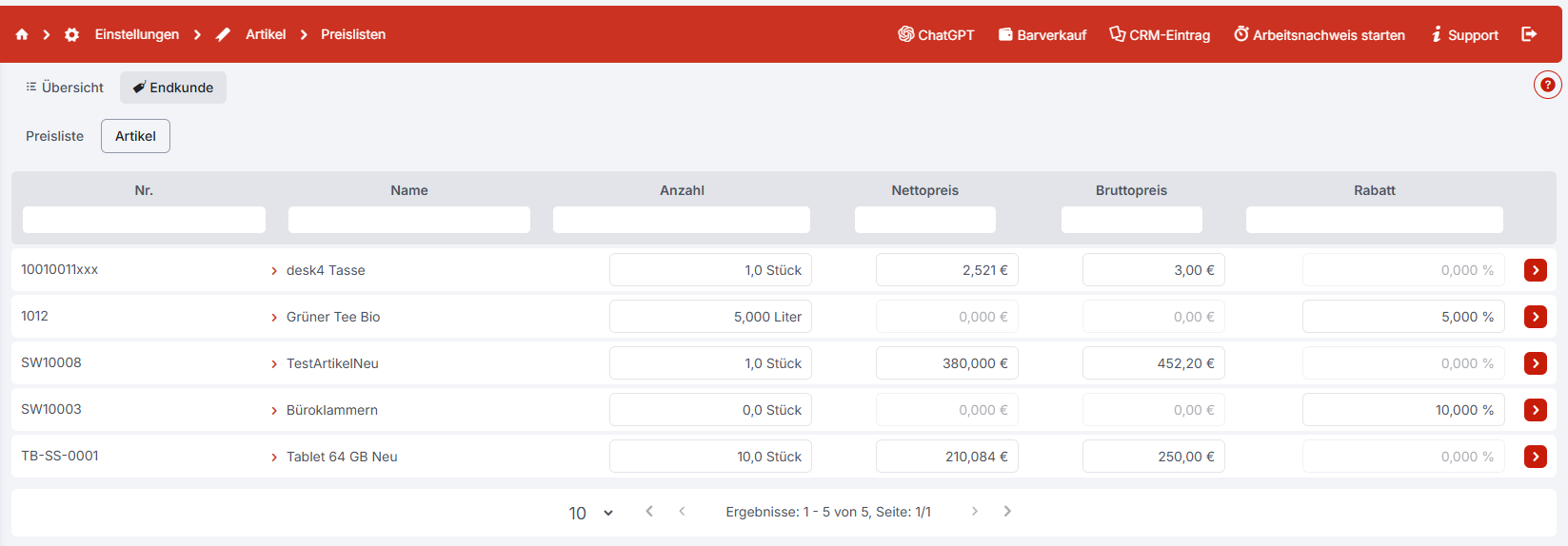Image resolution: width=1568 pixels, height=546 pixels.
Task: Start Barverkauf from the header
Action: (x=1042, y=35)
